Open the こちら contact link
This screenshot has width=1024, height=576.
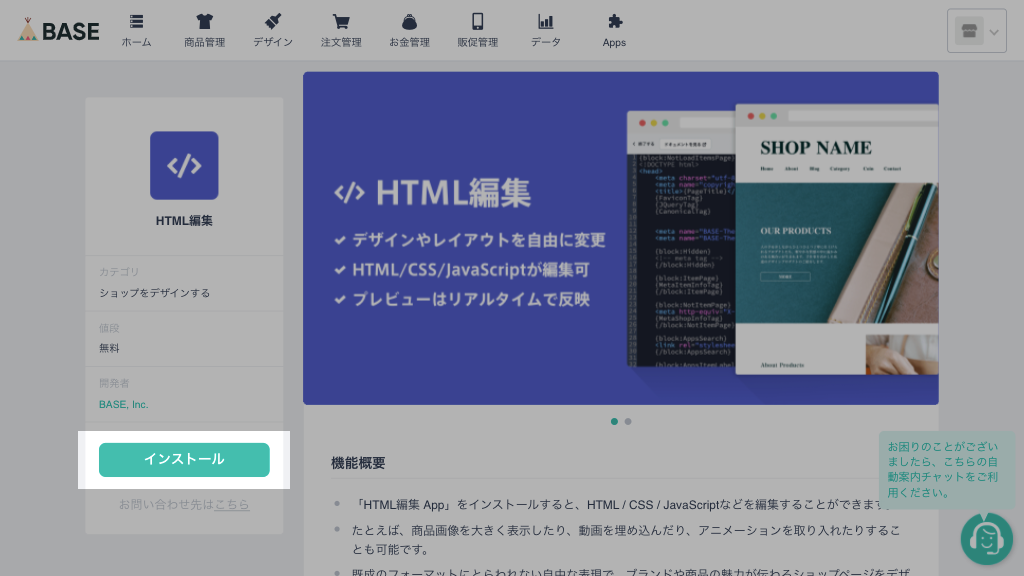pos(232,504)
